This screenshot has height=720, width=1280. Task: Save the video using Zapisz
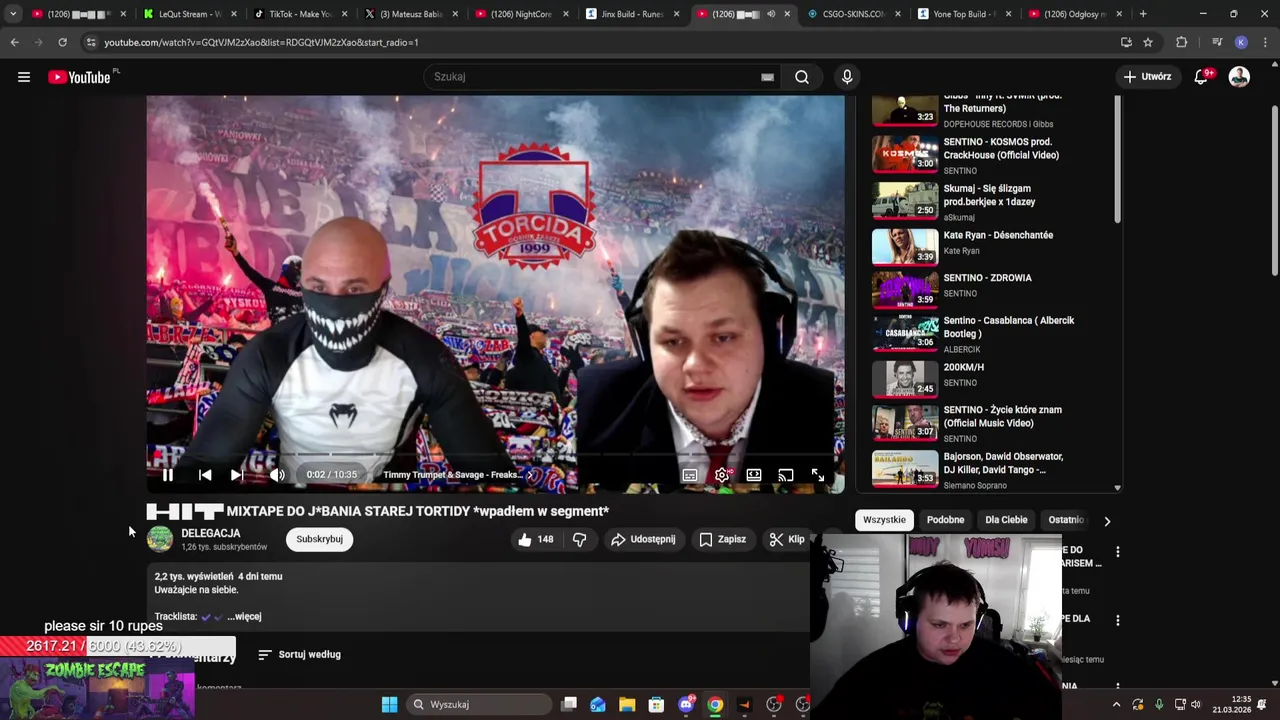[x=722, y=539]
